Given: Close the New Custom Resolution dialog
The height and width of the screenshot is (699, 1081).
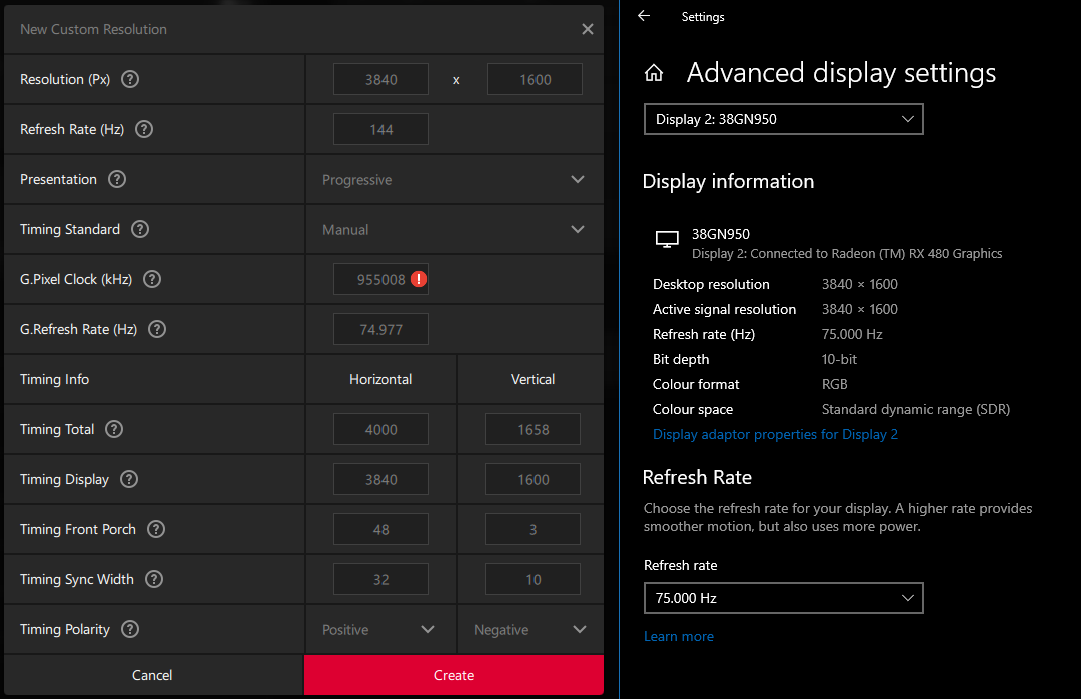Looking at the screenshot, I should pos(587,29).
